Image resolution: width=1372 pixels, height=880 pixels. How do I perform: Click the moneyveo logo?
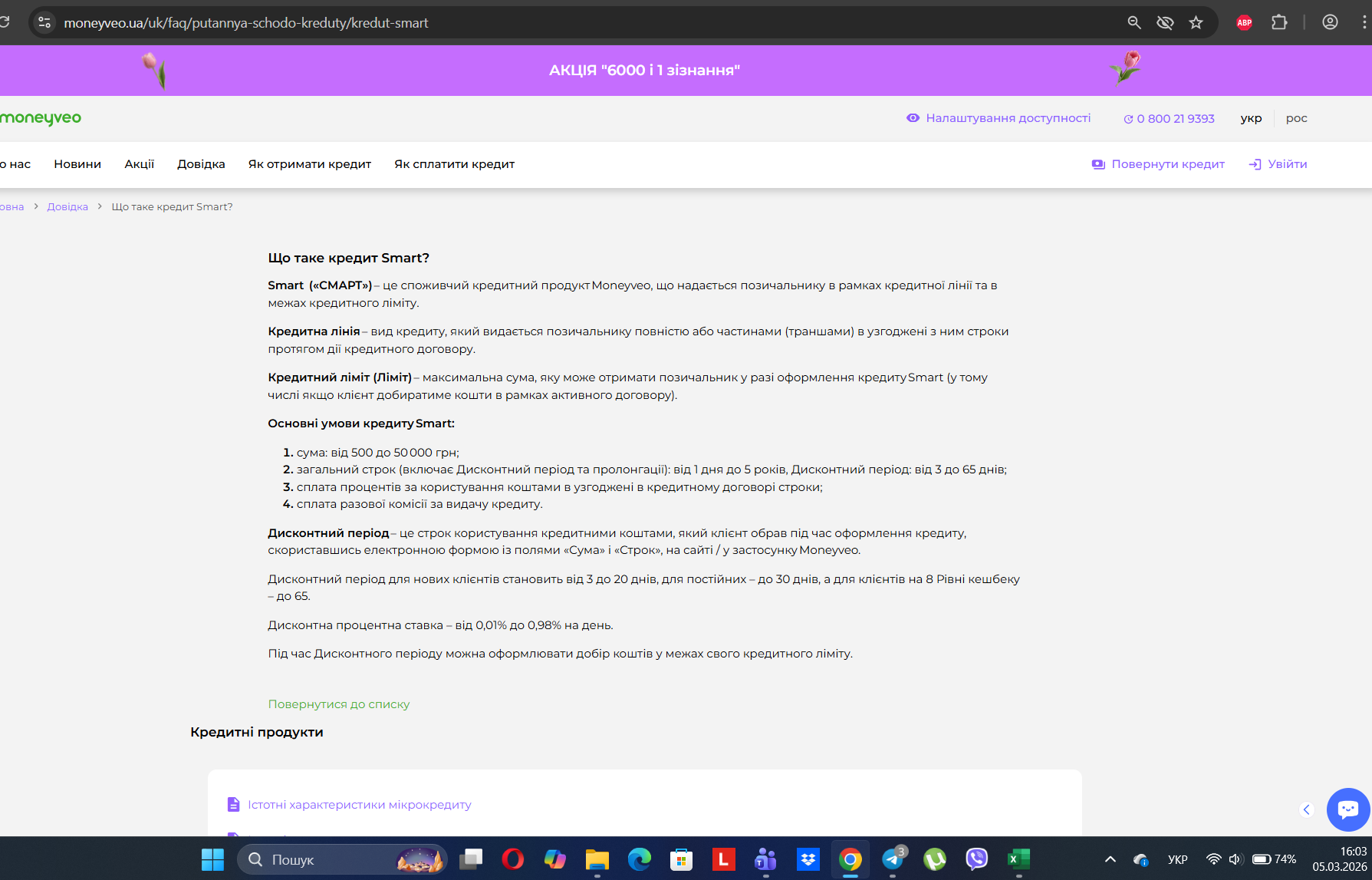[x=41, y=118]
